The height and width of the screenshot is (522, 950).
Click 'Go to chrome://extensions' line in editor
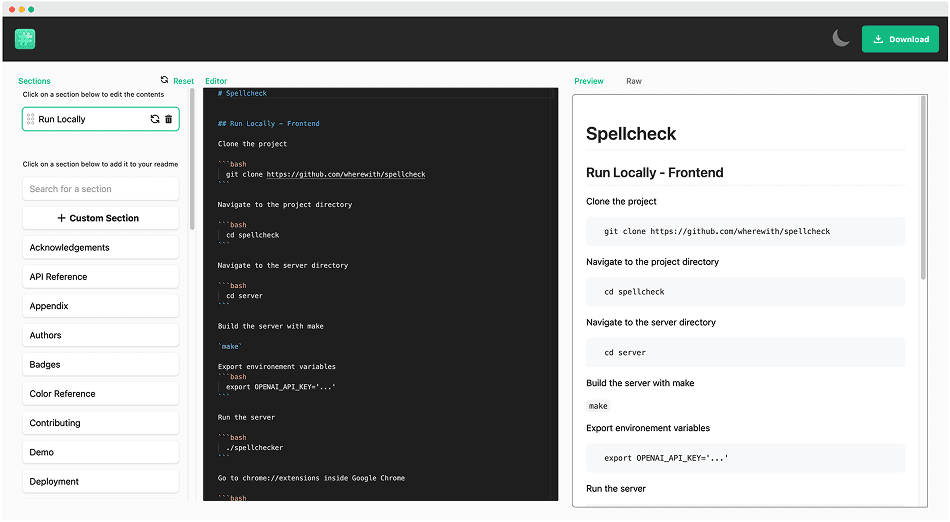[x=311, y=478]
